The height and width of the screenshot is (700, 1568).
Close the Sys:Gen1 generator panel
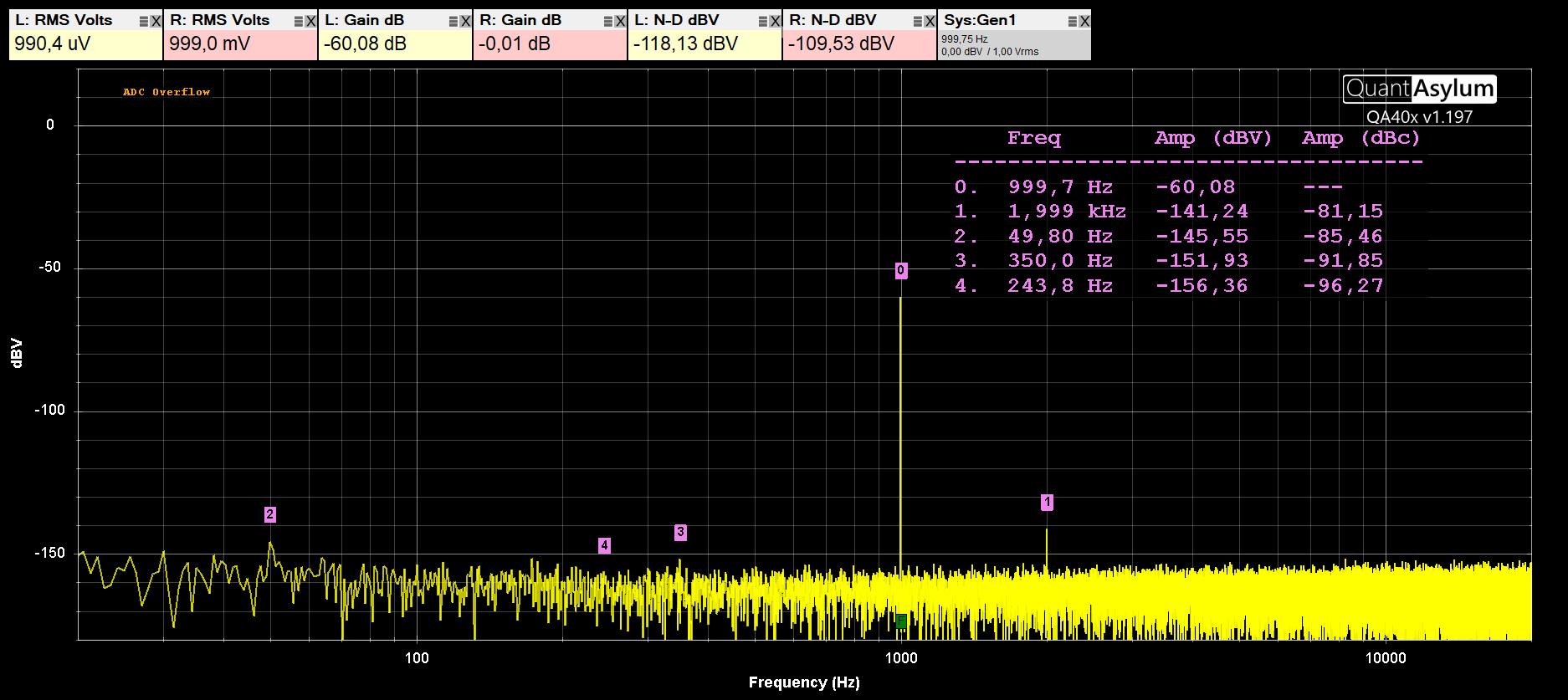click(x=1084, y=21)
